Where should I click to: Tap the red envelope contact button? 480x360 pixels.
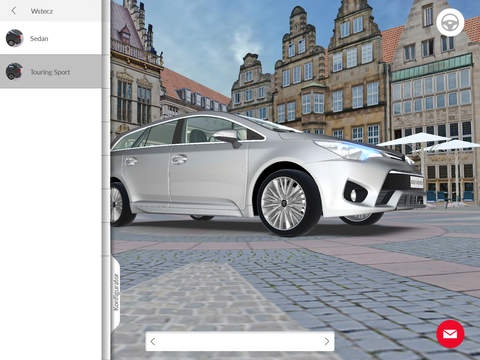tap(450, 334)
